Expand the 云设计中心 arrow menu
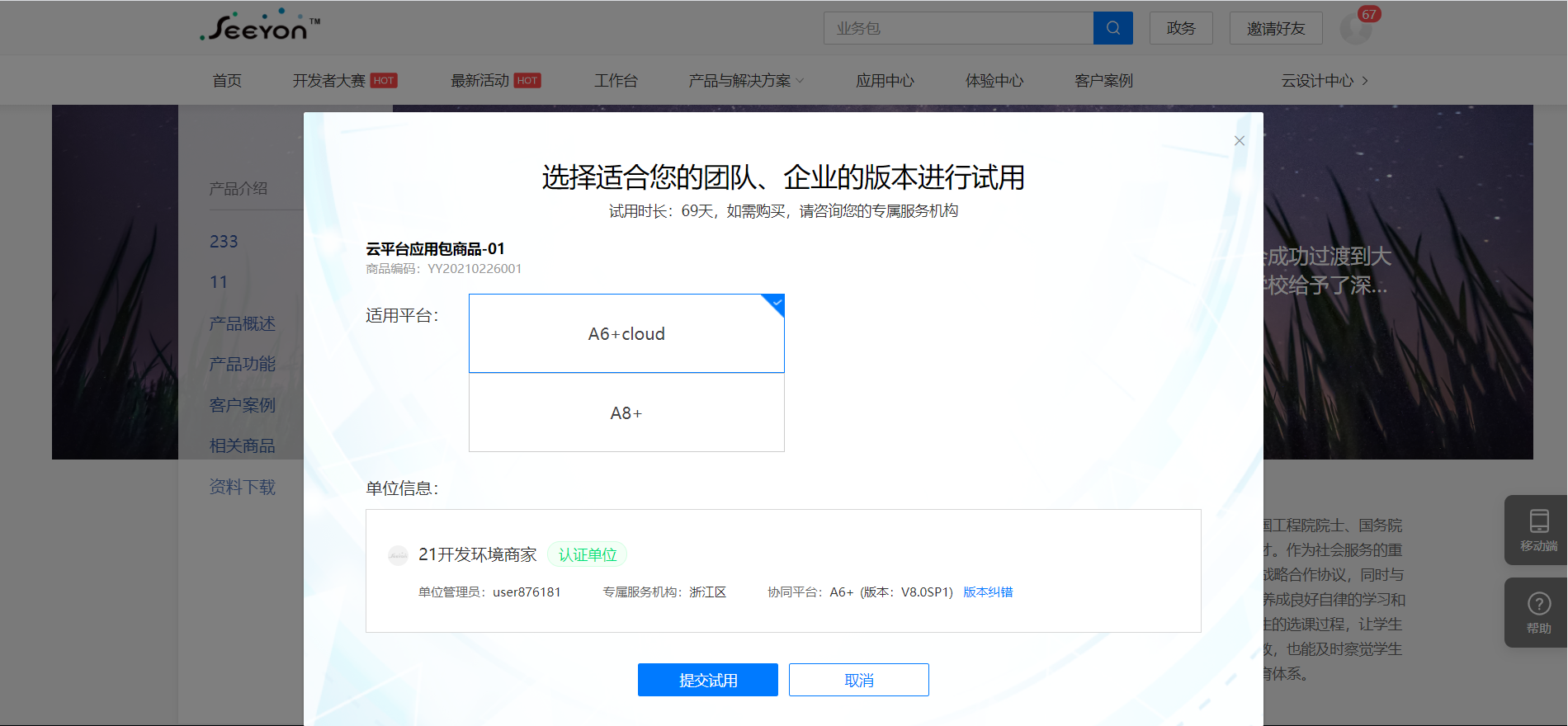 coord(1325,81)
